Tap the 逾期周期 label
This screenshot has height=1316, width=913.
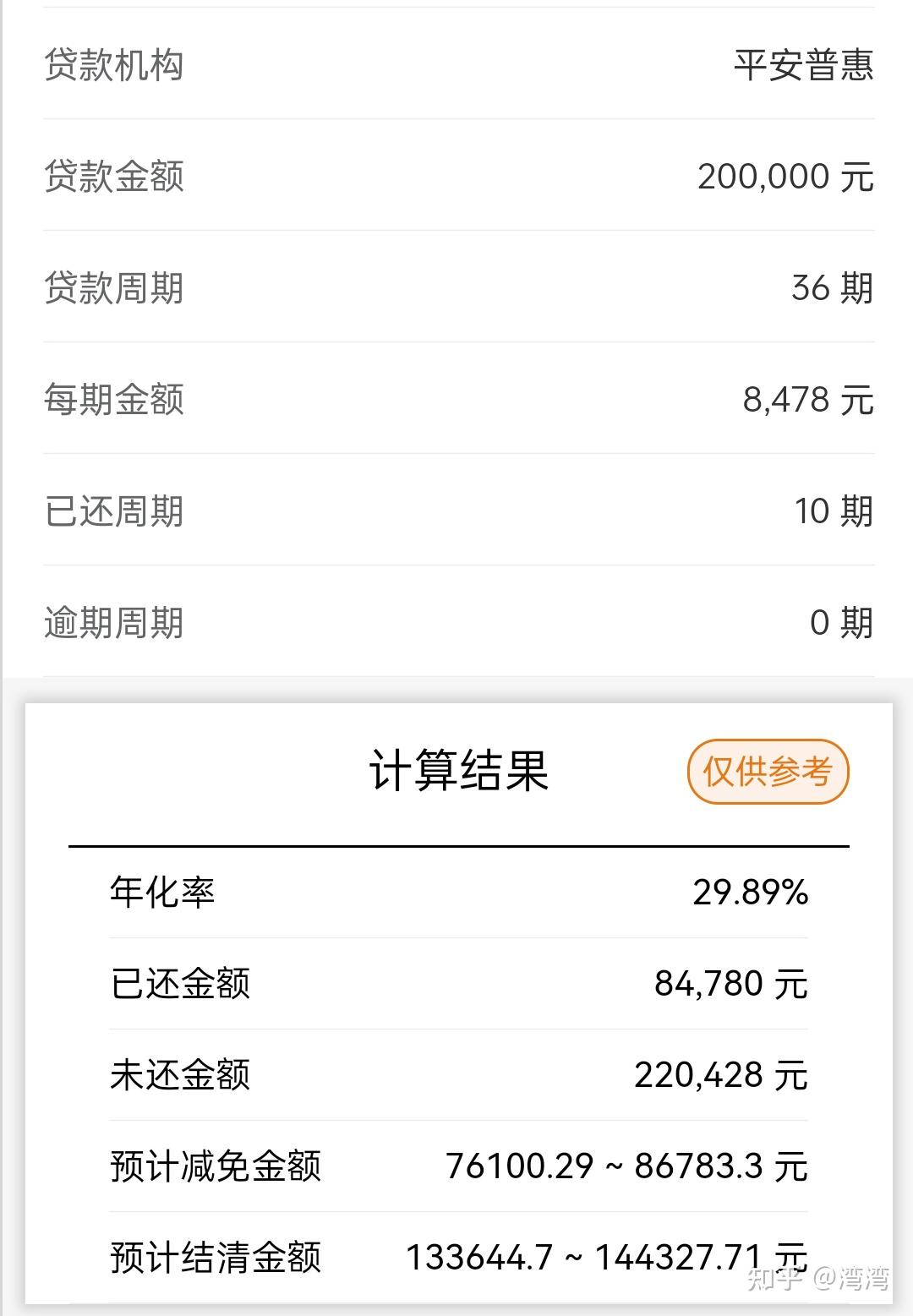click(113, 623)
